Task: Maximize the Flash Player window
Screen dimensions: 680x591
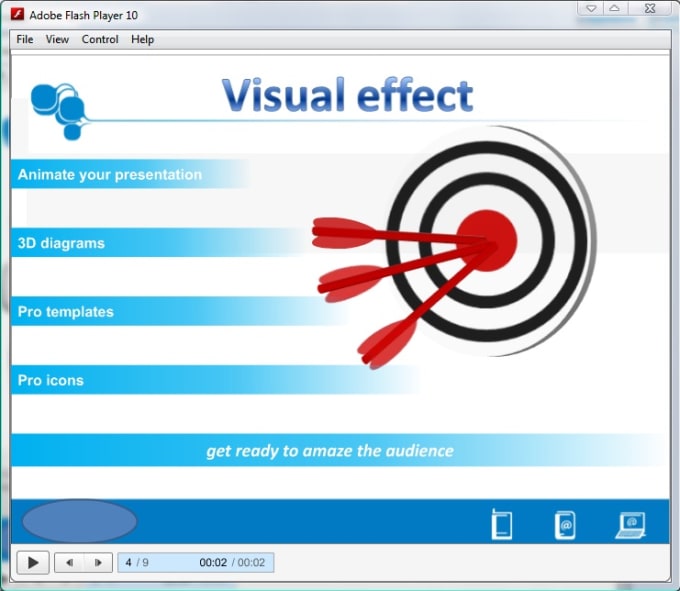Action: pyautogui.click(x=615, y=8)
